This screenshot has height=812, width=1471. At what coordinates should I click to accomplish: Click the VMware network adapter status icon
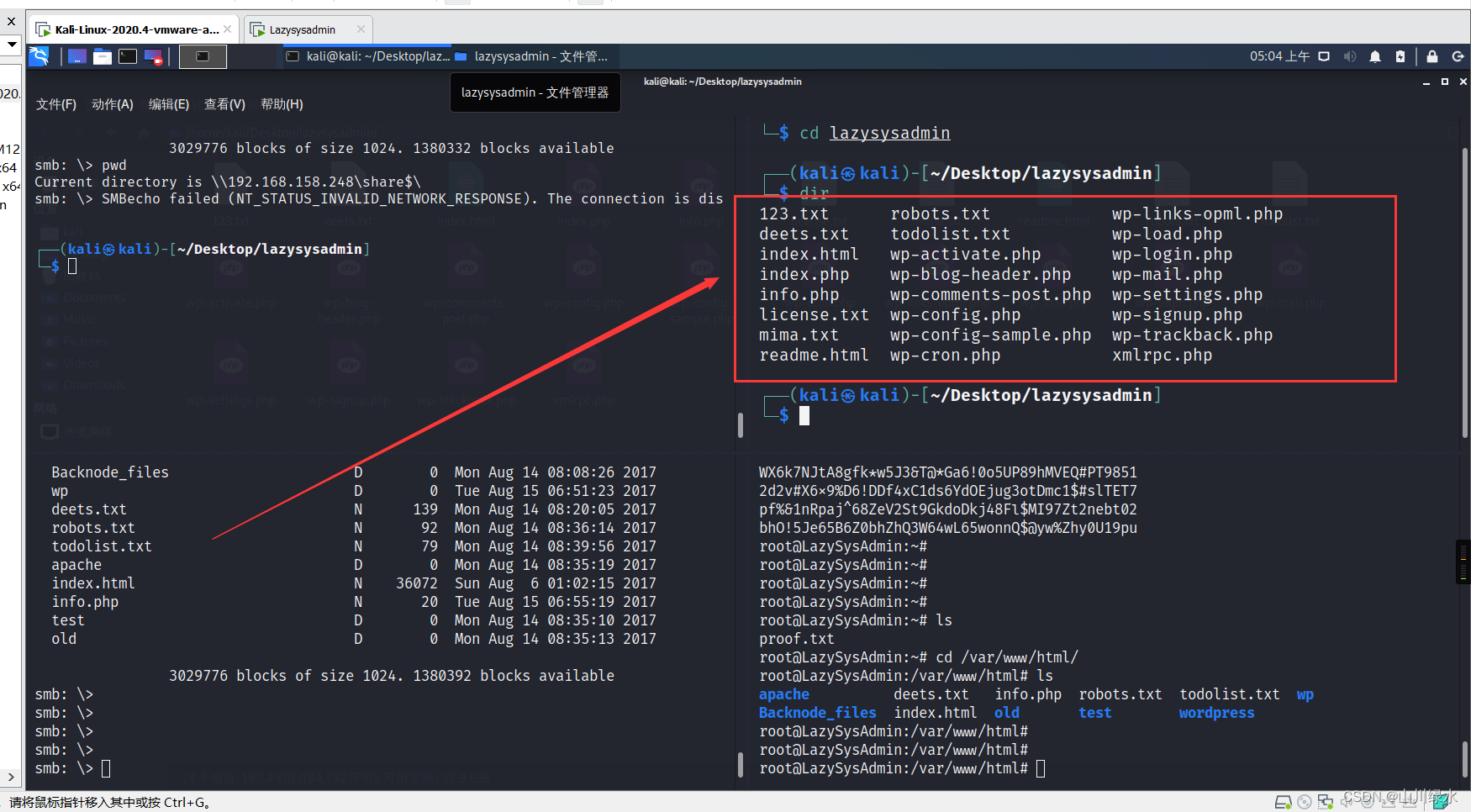[1326, 802]
